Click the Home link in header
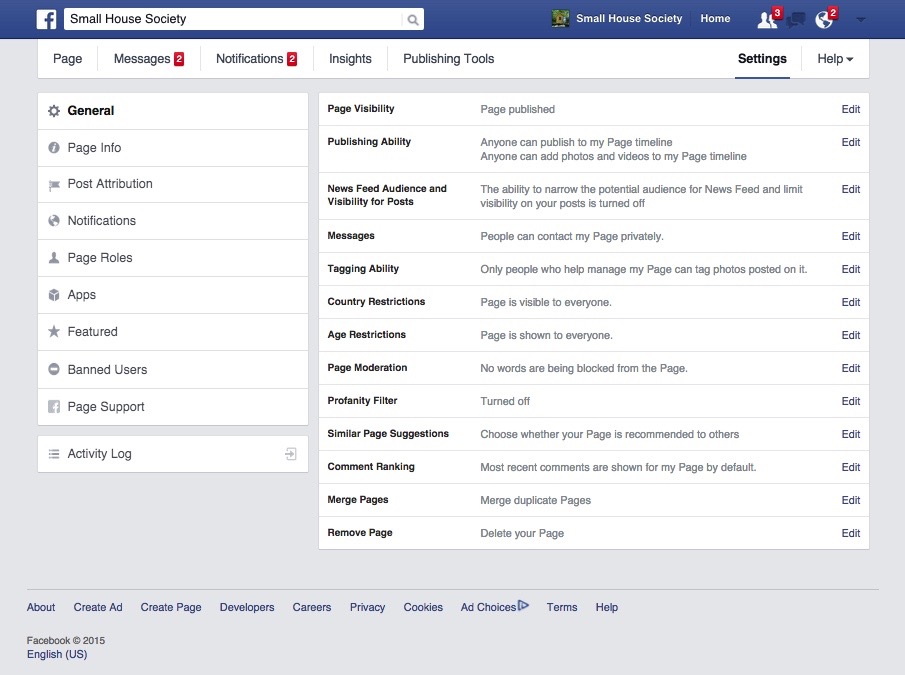This screenshot has height=675, width=905. click(x=715, y=18)
